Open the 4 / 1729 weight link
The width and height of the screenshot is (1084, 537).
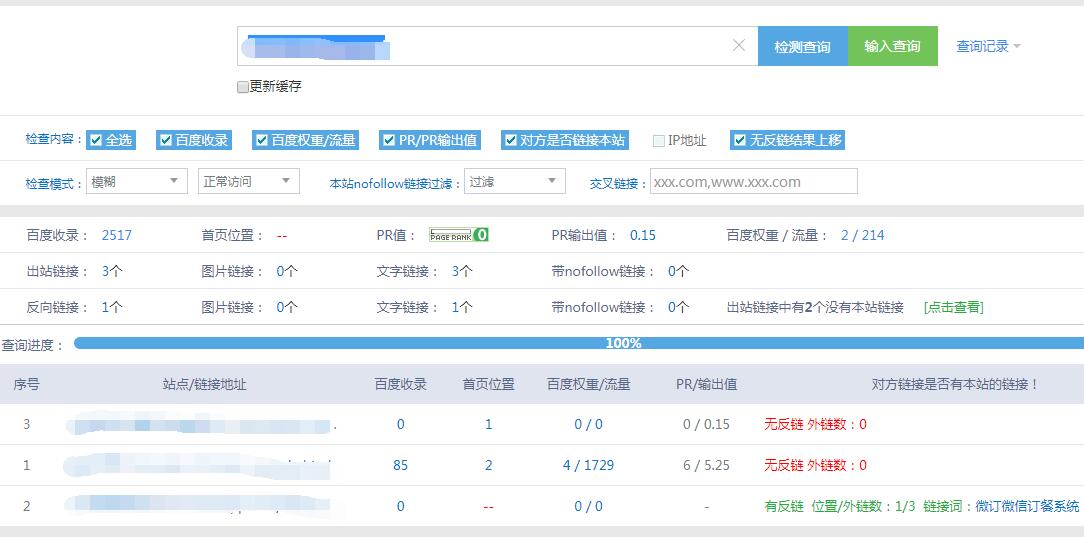tap(588, 465)
